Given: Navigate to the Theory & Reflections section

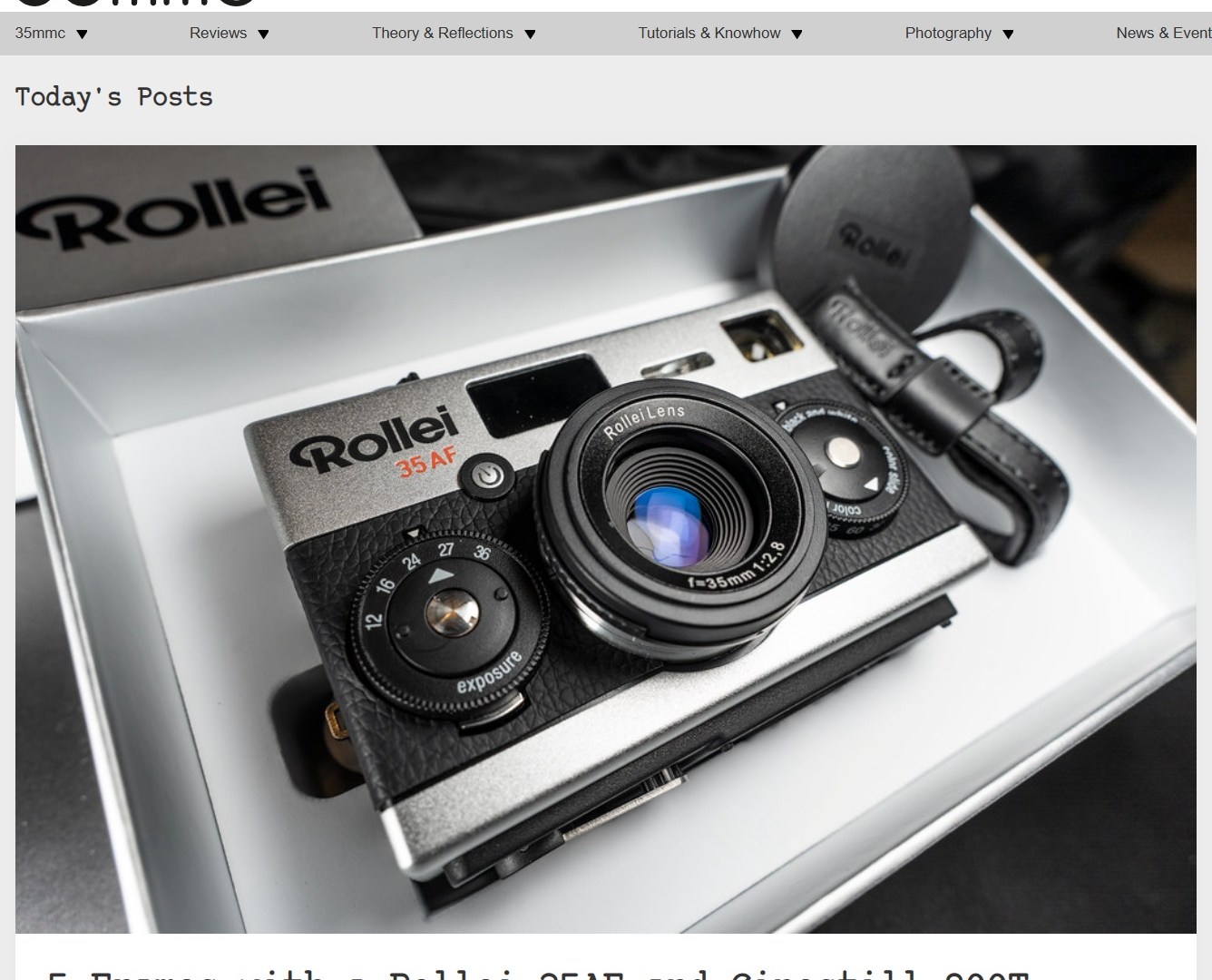Looking at the screenshot, I should 442,34.
